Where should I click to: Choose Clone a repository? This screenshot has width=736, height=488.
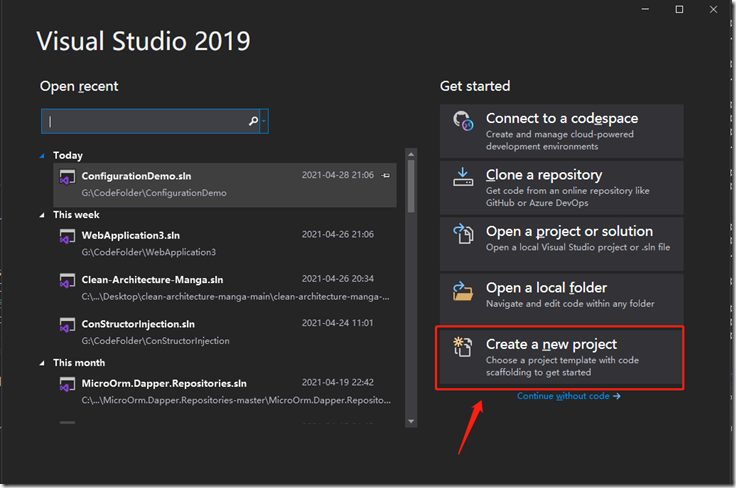pos(561,187)
